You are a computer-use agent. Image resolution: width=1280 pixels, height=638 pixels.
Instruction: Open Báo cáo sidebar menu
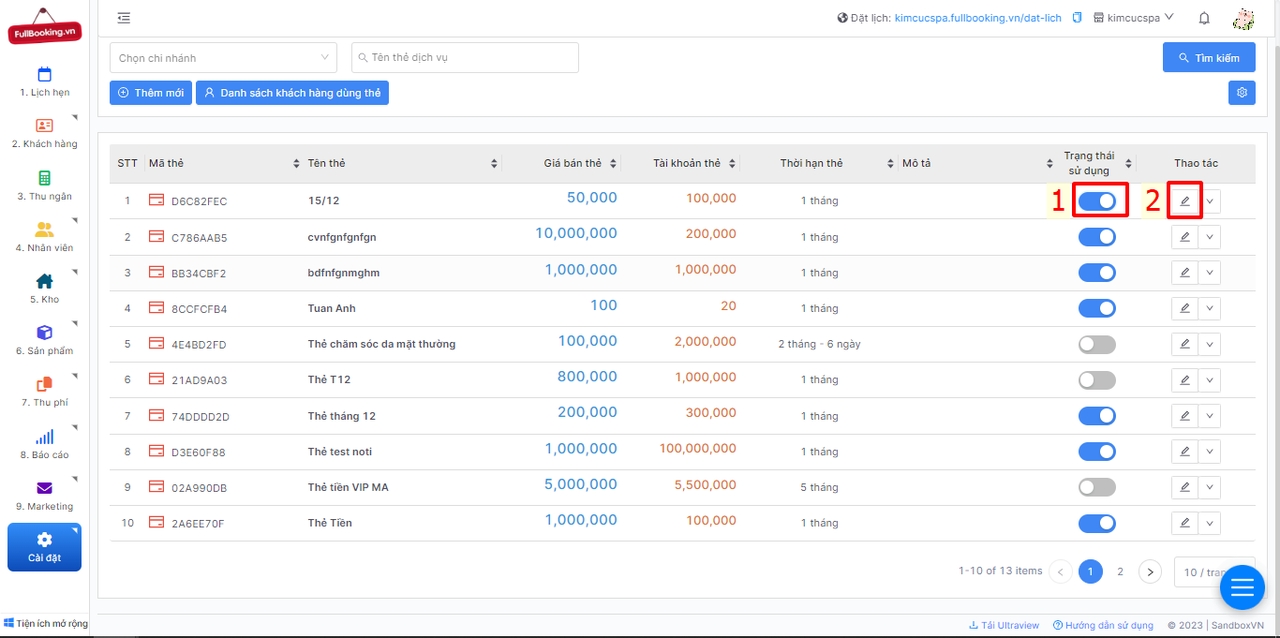(44, 444)
